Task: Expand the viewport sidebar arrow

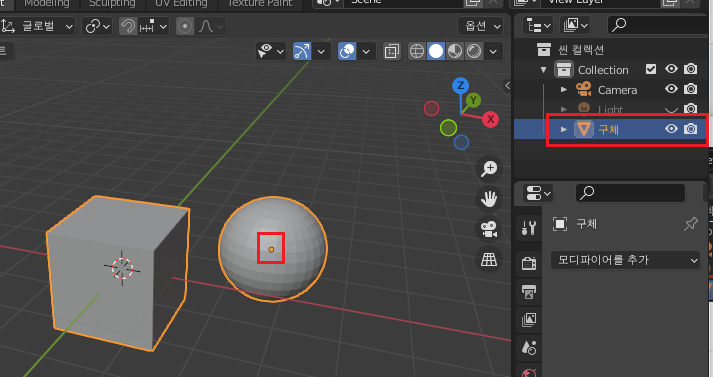Action: 507,85
